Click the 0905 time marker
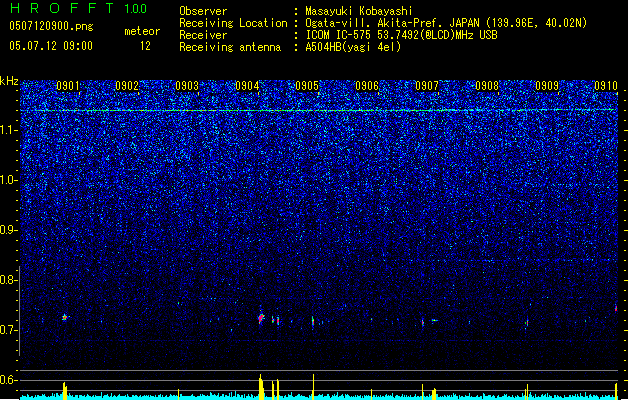Screen dimensions: 629x400 [307, 86]
